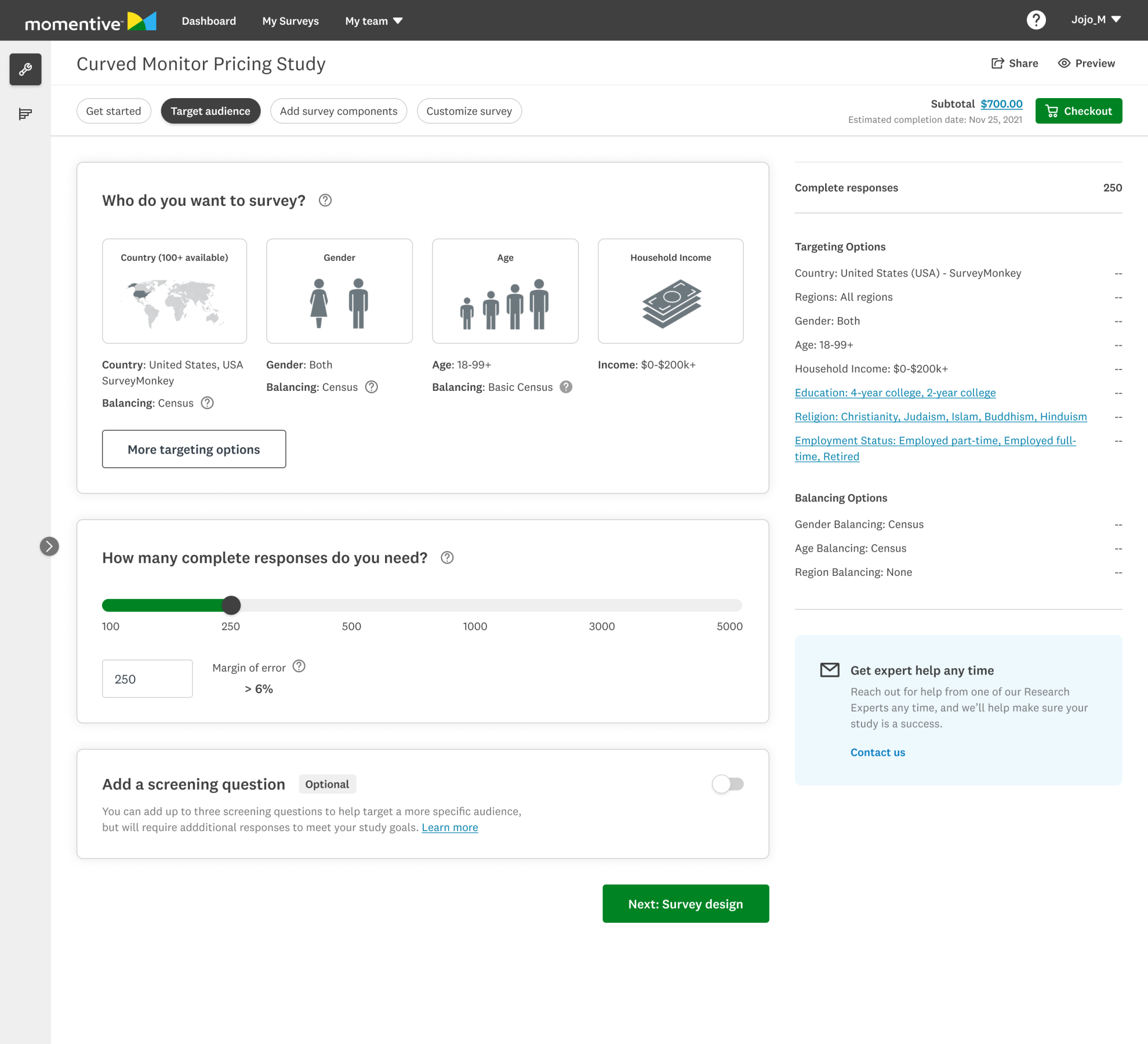
Task: Click the wrench icon in the left sidebar
Action: [25, 70]
